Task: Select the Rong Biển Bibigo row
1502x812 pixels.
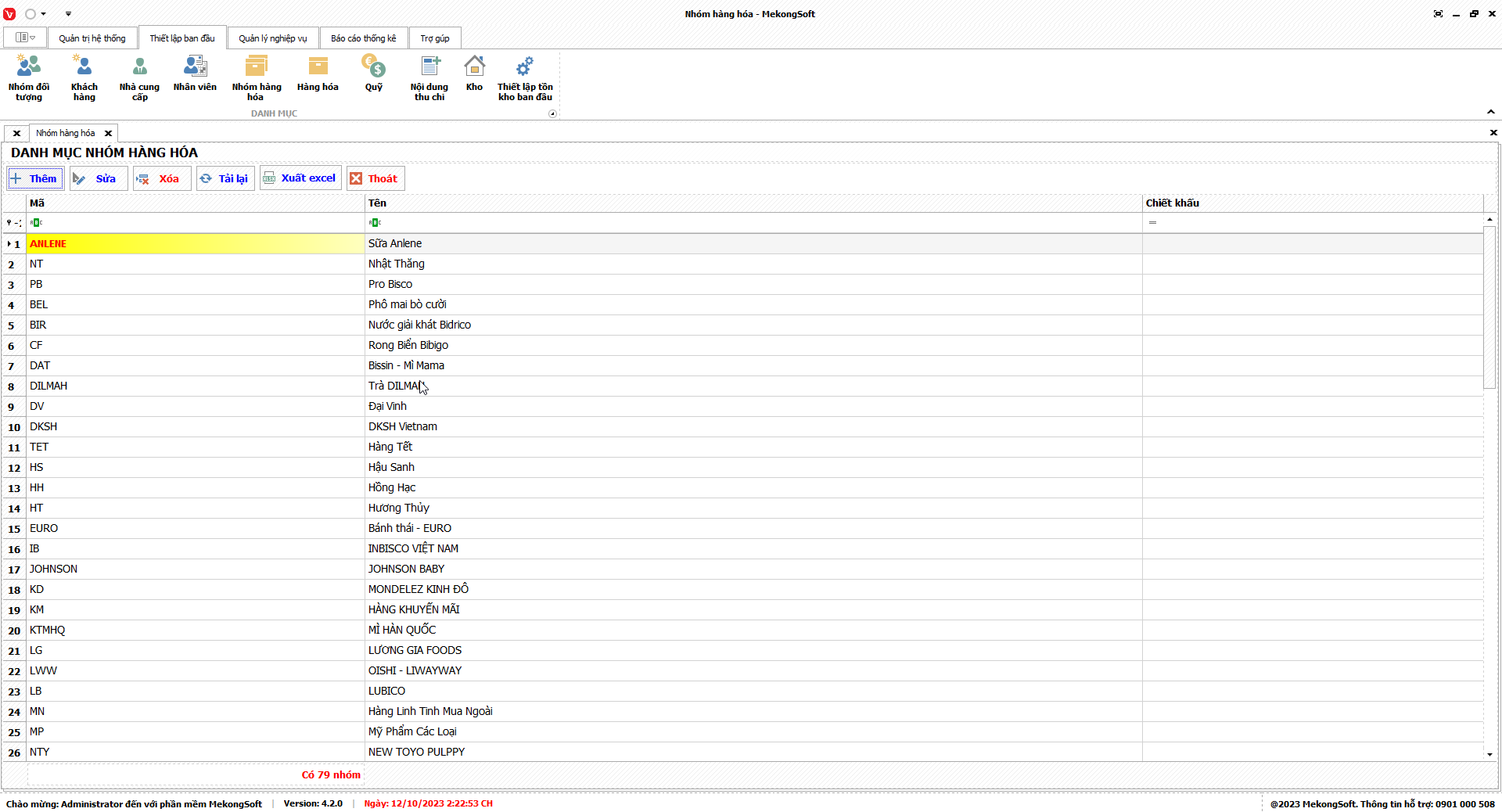Action: pos(742,346)
